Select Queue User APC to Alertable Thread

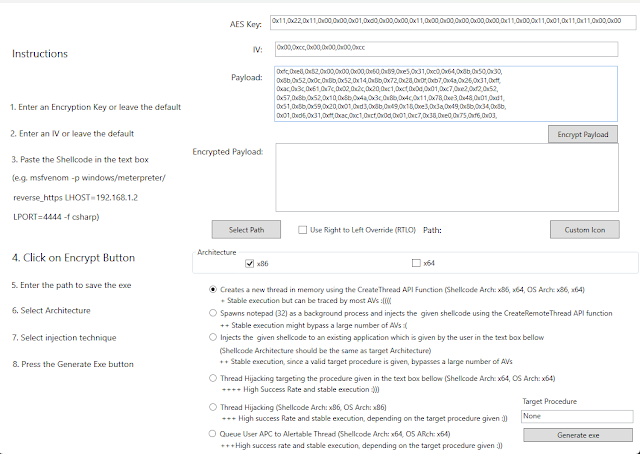click(x=212, y=434)
